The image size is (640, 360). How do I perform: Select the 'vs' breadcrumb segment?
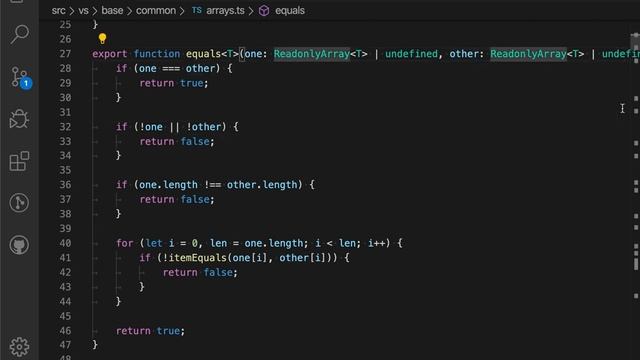click(83, 11)
